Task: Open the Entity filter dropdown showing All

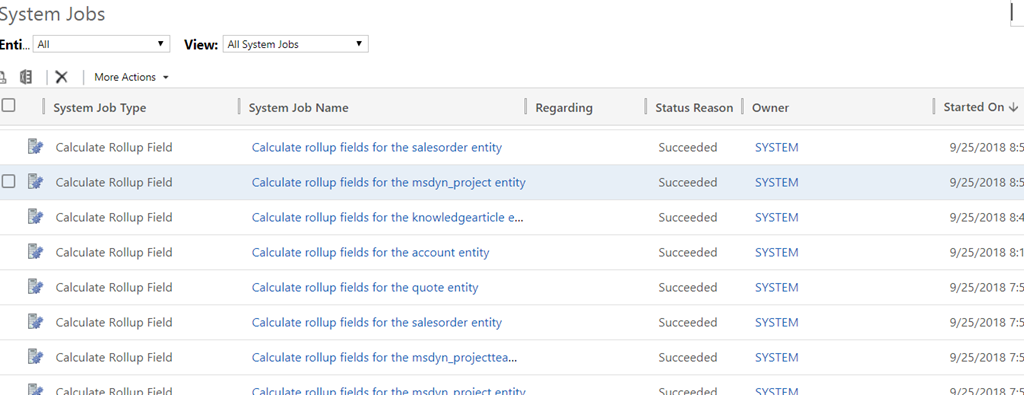Action: [101, 44]
